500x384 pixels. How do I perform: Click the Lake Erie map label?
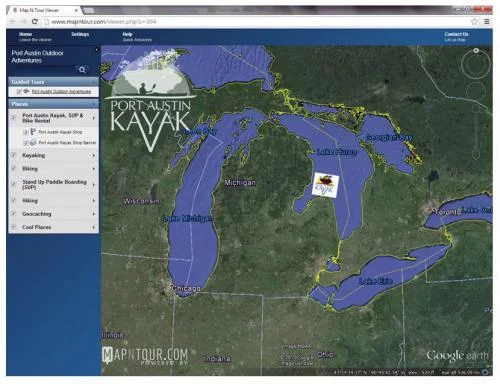tap(375, 281)
